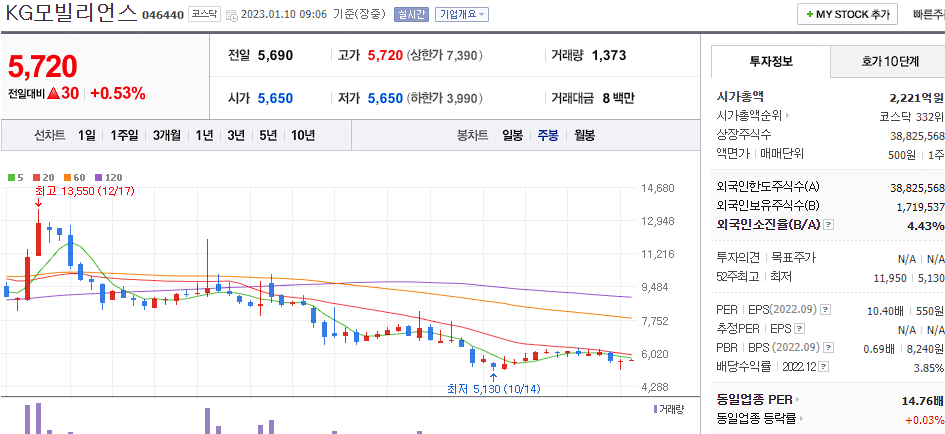Click the 전일 price 5,690
The width and height of the screenshot is (945, 434).
click(x=275, y=56)
